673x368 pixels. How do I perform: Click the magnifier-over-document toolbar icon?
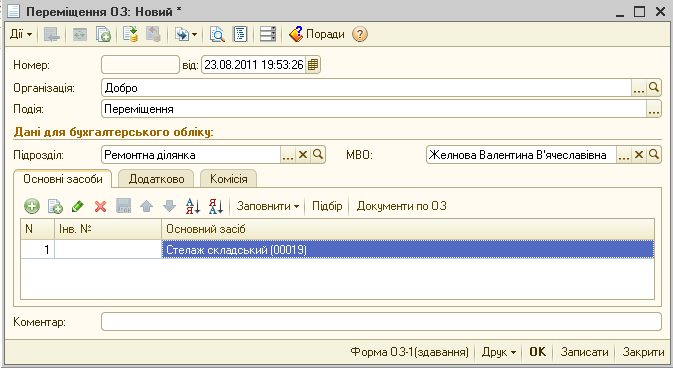[217, 34]
